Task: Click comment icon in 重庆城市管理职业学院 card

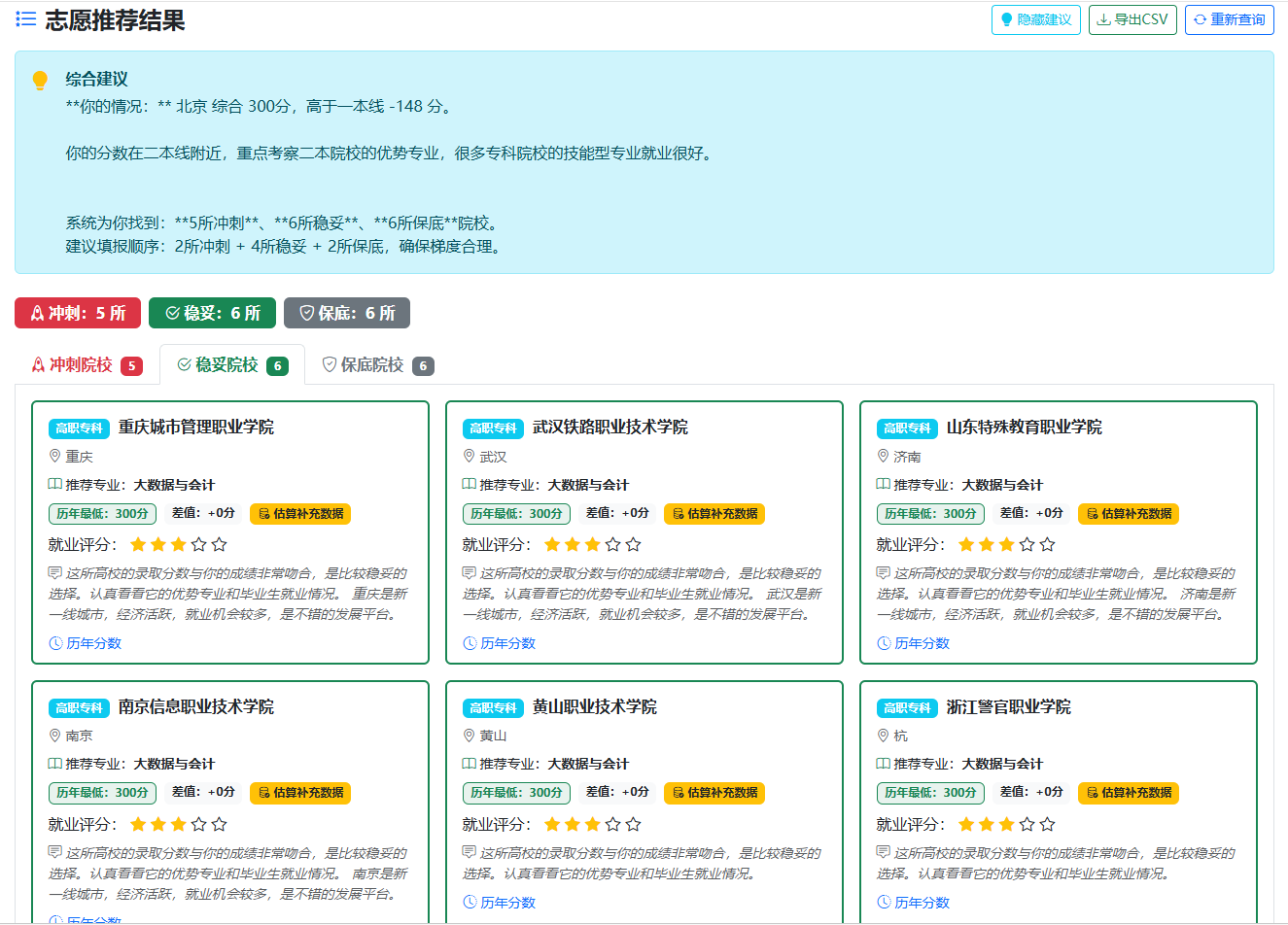Action: click(55, 573)
